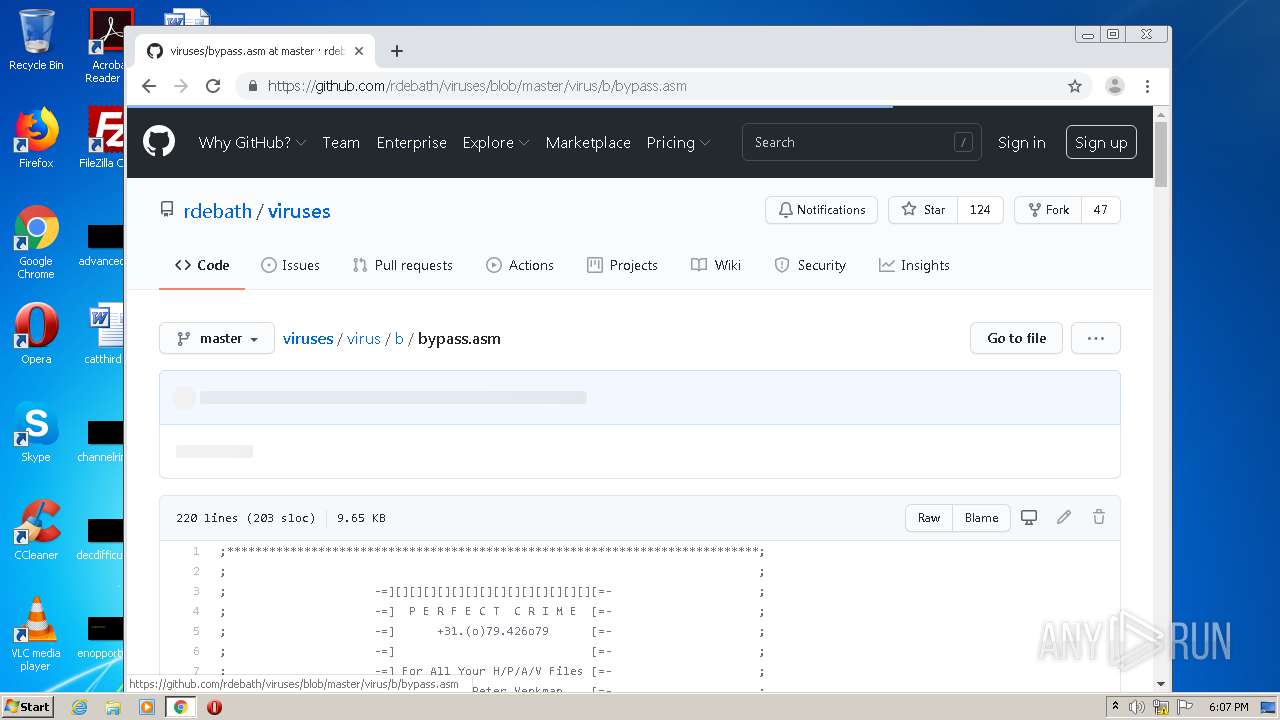Open new browser tab with plus
The height and width of the screenshot is (720, 1280).
397,51
